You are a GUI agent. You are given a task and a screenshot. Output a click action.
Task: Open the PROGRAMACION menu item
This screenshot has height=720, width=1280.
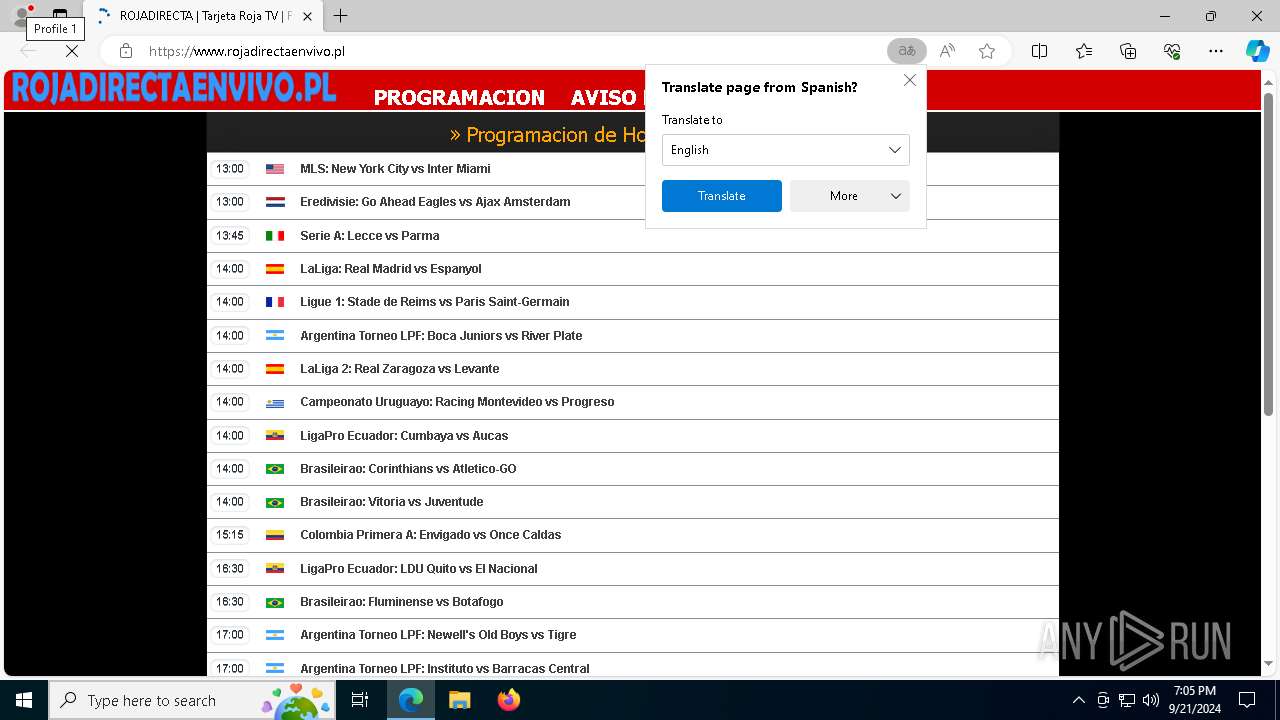pos(459,97)
